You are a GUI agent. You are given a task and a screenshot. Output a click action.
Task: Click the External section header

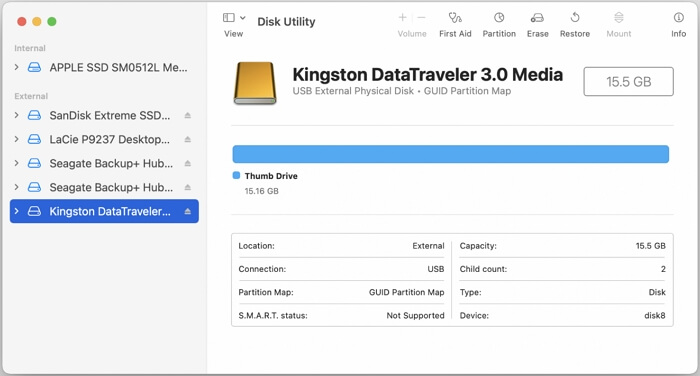pyautogui.click(x=31, y=96)
